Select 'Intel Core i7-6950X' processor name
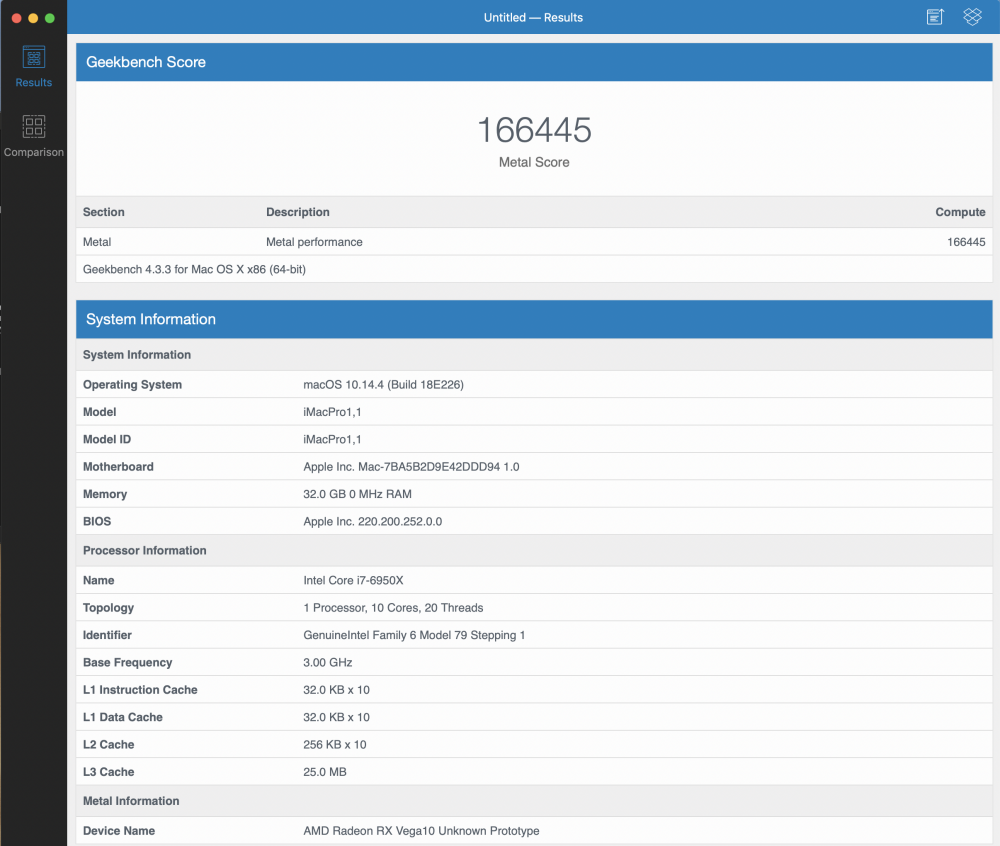 tap(353, 580)
